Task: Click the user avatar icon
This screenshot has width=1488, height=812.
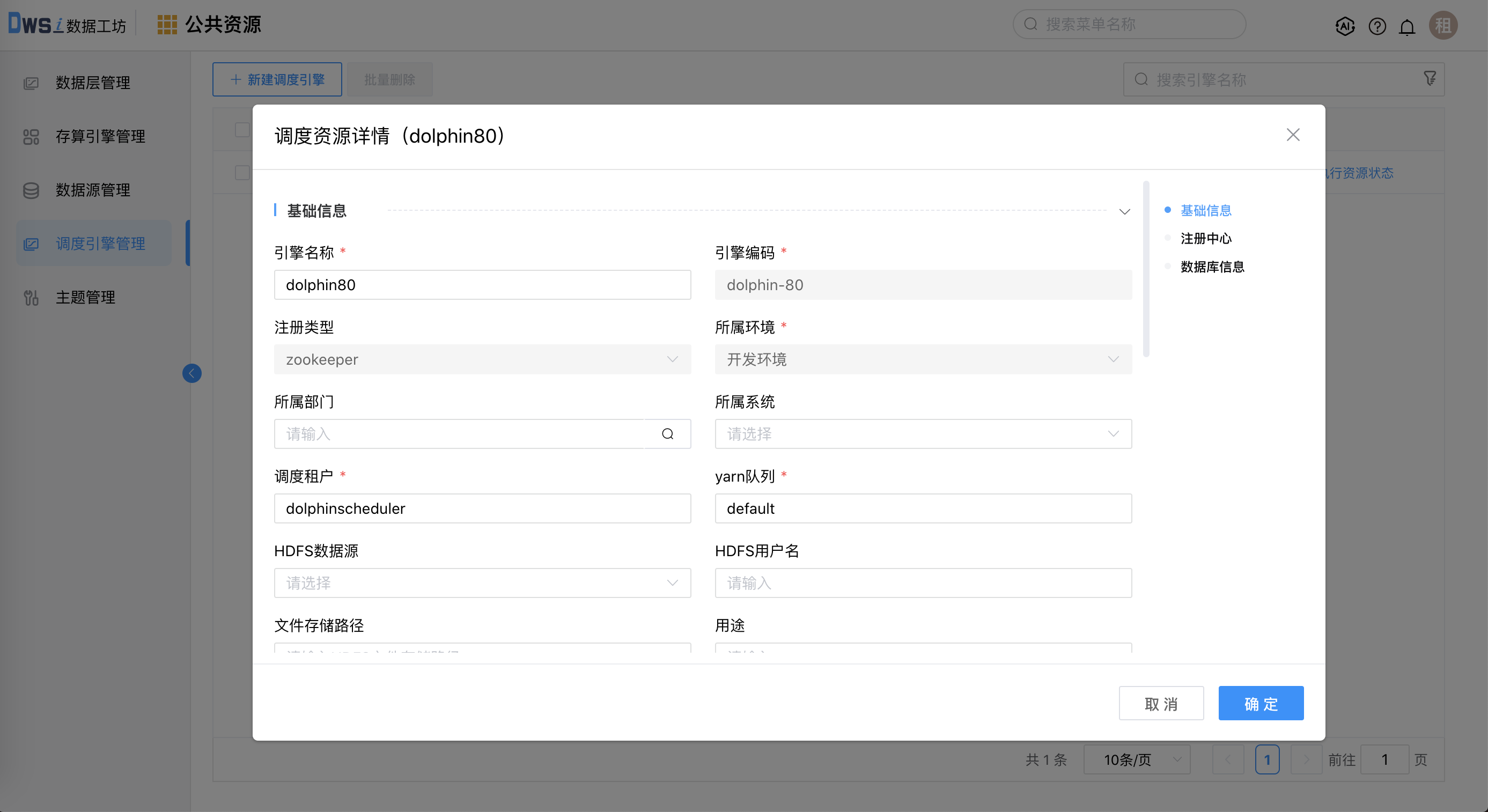Action: point(1443,25)
